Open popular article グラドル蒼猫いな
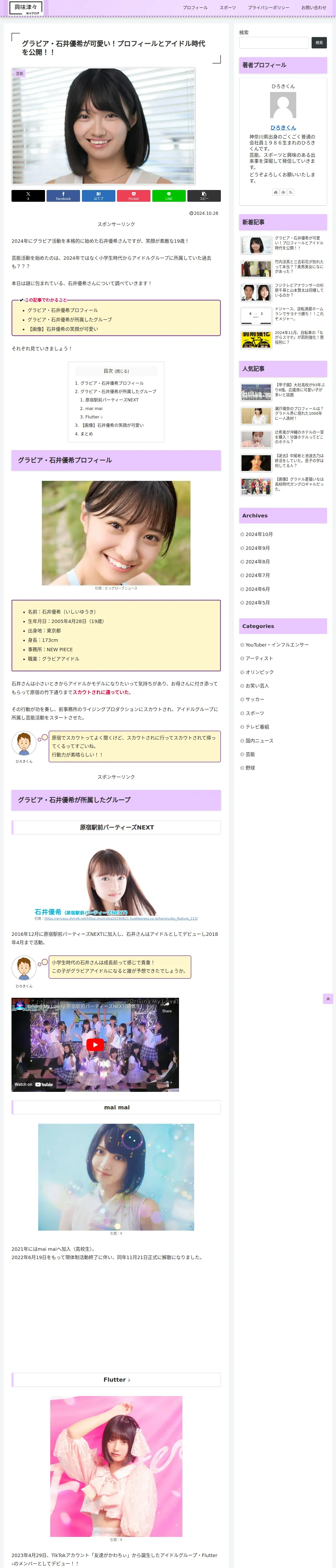The height and width of the screenshot is (1568, 336). 283,486
